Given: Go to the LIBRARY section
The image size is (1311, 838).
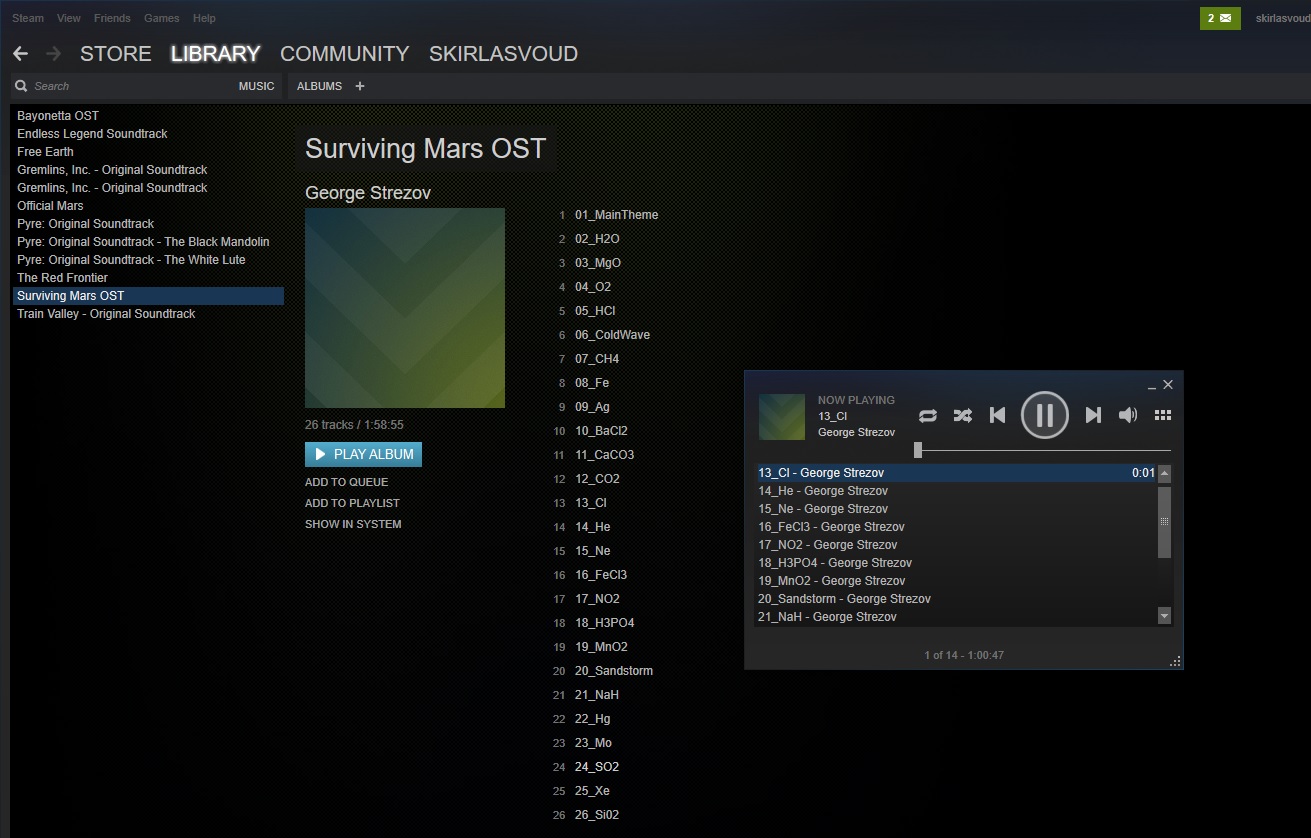Looking at the screenshot, I should tap(216, 54).
